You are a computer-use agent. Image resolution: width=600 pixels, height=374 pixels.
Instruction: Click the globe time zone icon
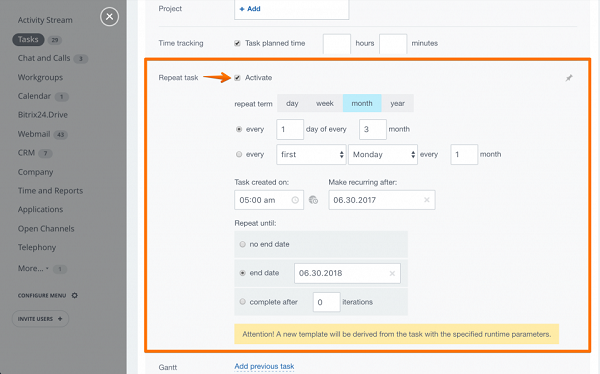click(x=313, y=200)
